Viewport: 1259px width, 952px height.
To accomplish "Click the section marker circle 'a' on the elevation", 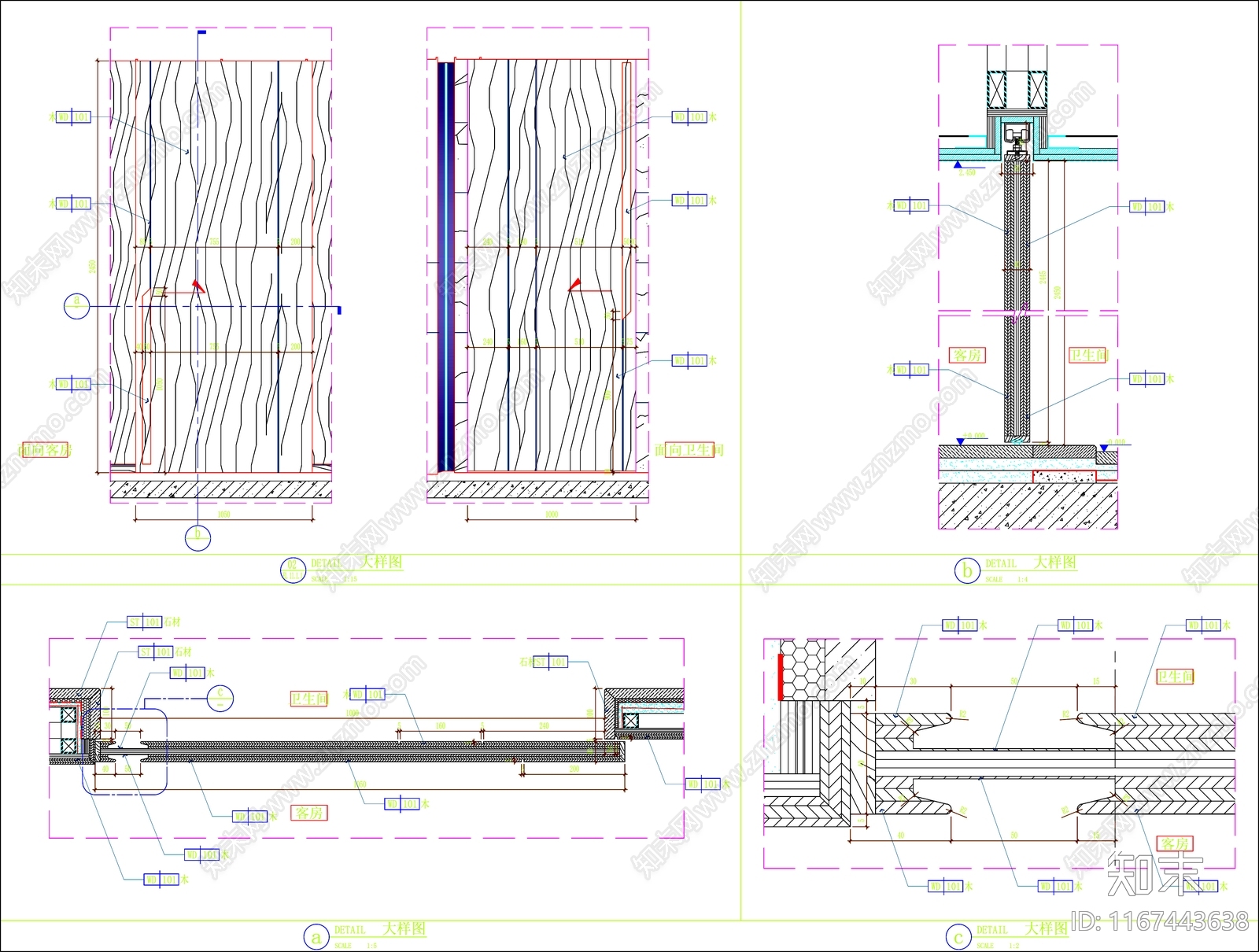I will click(x=77, y=305).
